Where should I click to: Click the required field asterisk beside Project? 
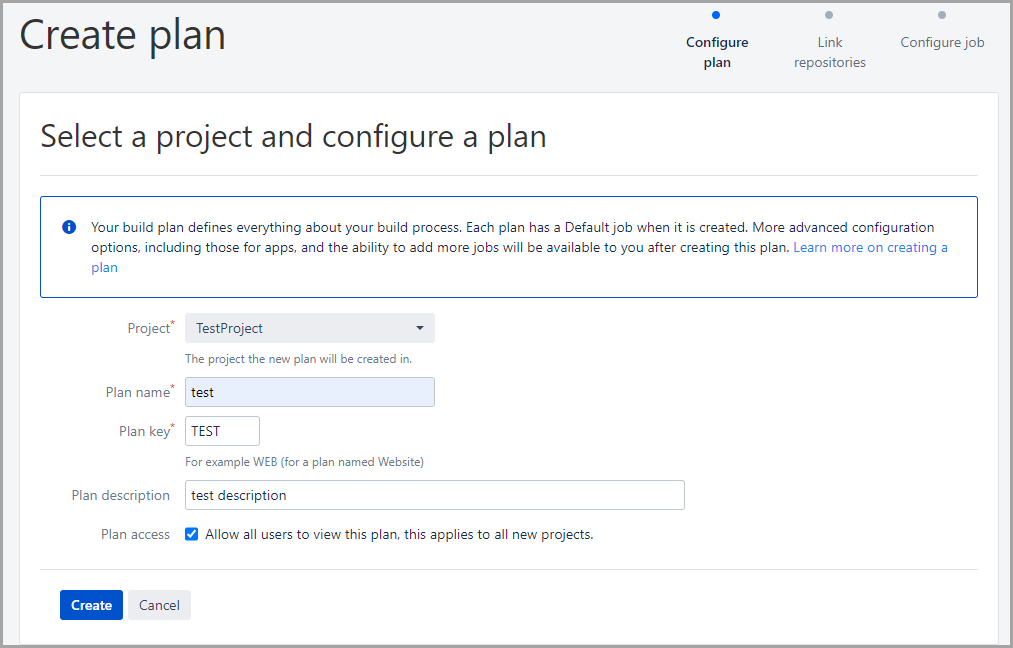tap(174, 322)
